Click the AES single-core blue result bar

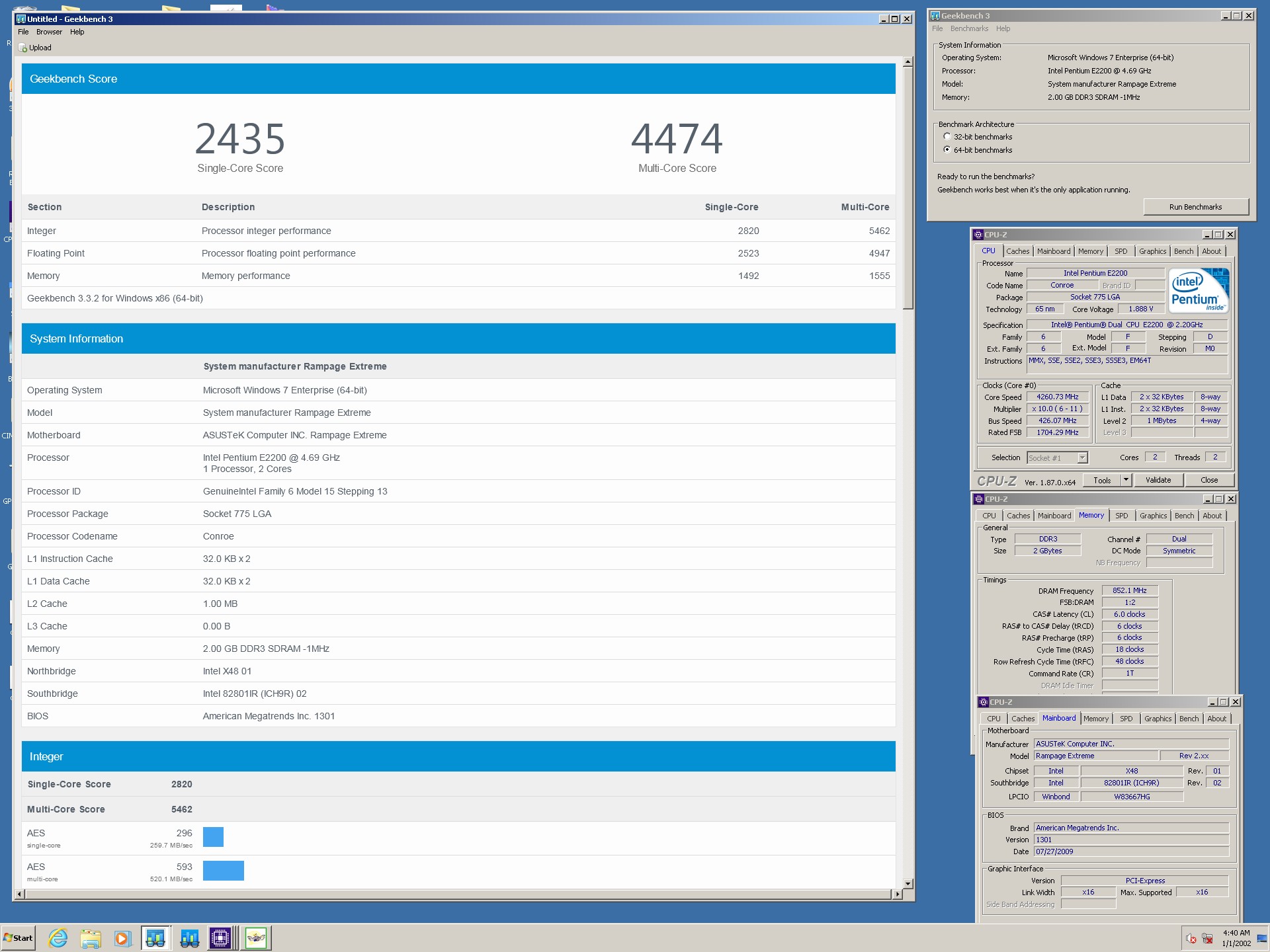[213, 837]
